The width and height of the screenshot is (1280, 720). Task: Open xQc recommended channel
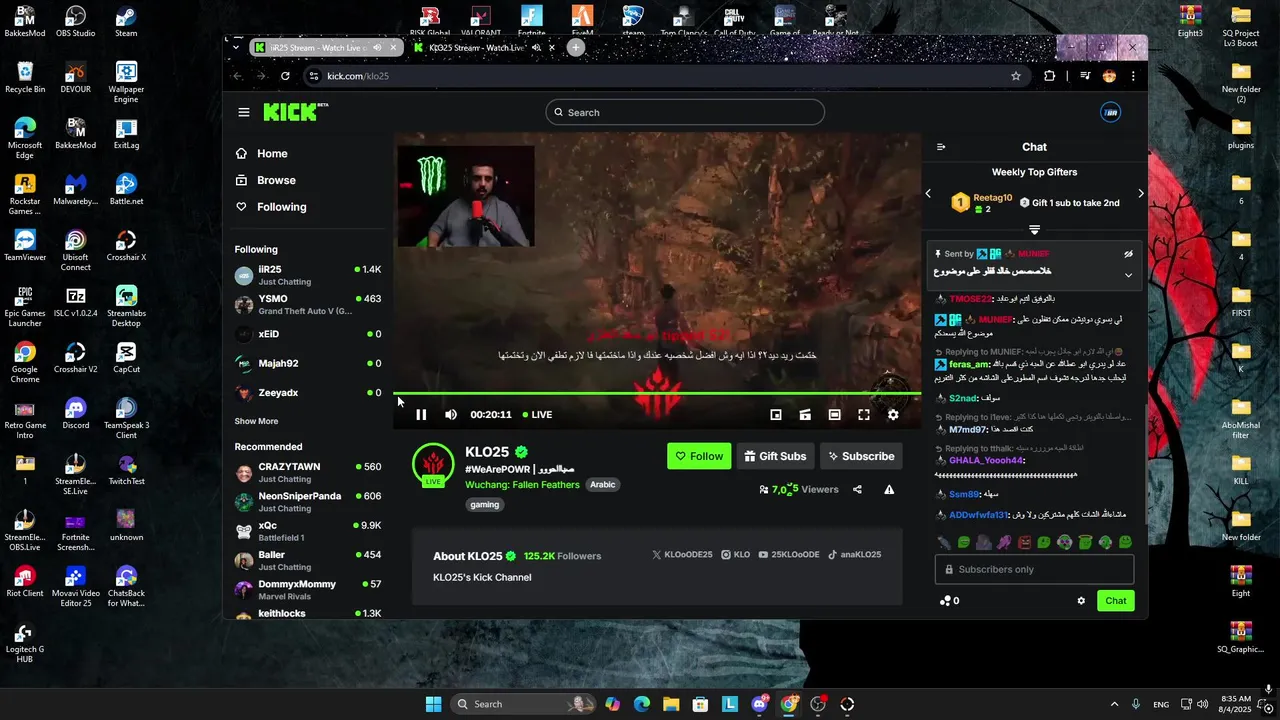(x=308, y=531)
